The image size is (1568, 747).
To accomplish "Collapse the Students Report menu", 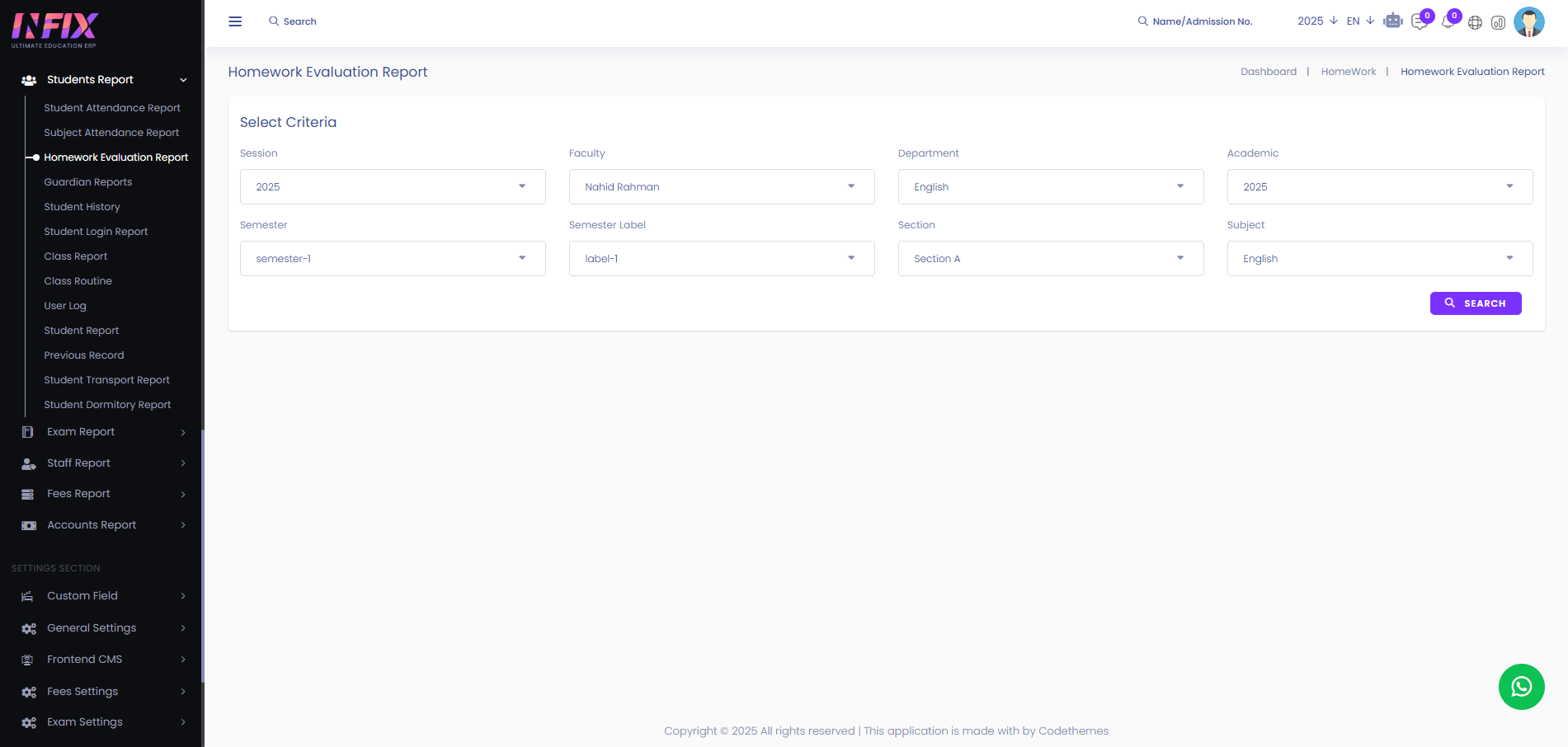I will tap(183, 80).
